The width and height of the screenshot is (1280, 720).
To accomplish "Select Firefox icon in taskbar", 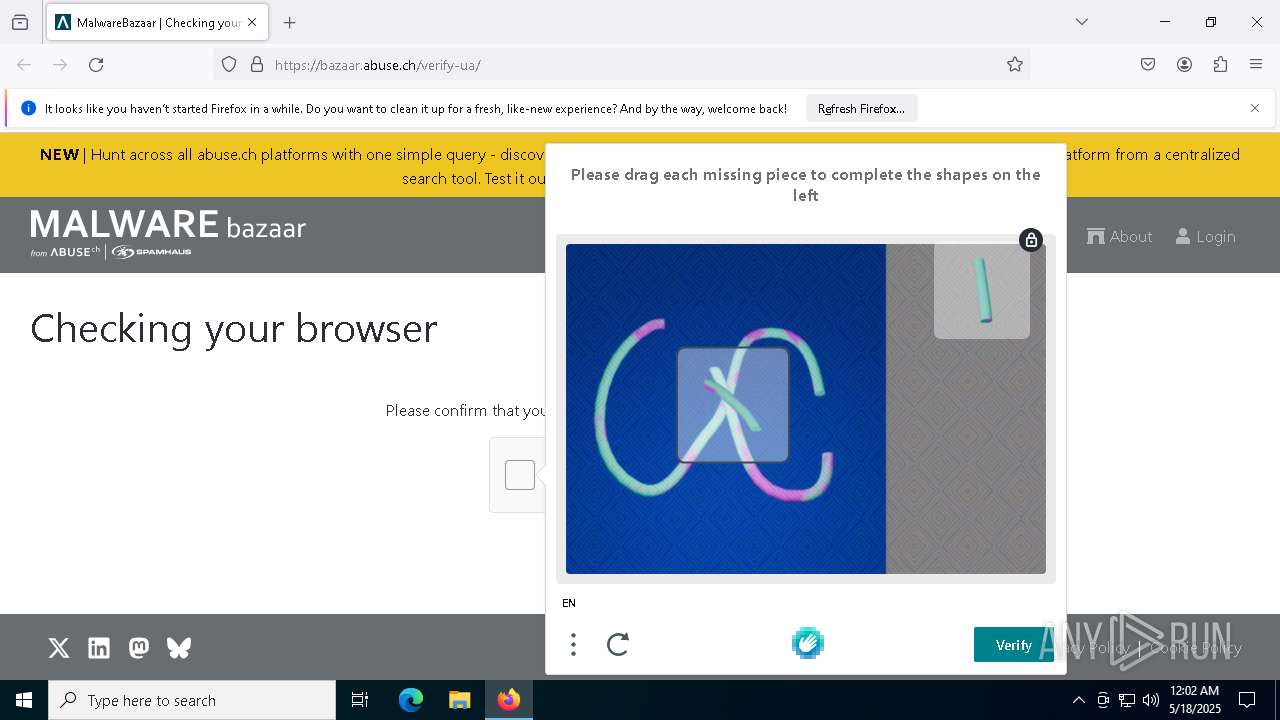I will [x=509, y=700].
